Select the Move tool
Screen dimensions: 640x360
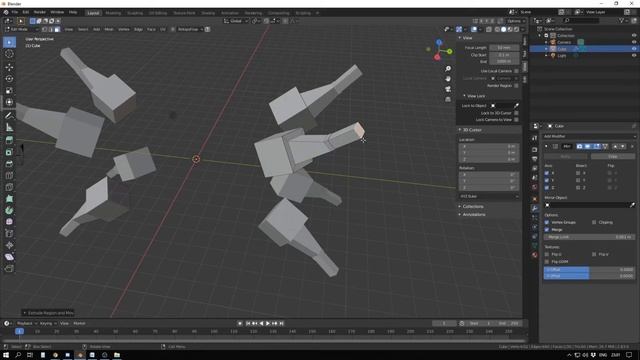pyautogui.click(x=9, y=67)
